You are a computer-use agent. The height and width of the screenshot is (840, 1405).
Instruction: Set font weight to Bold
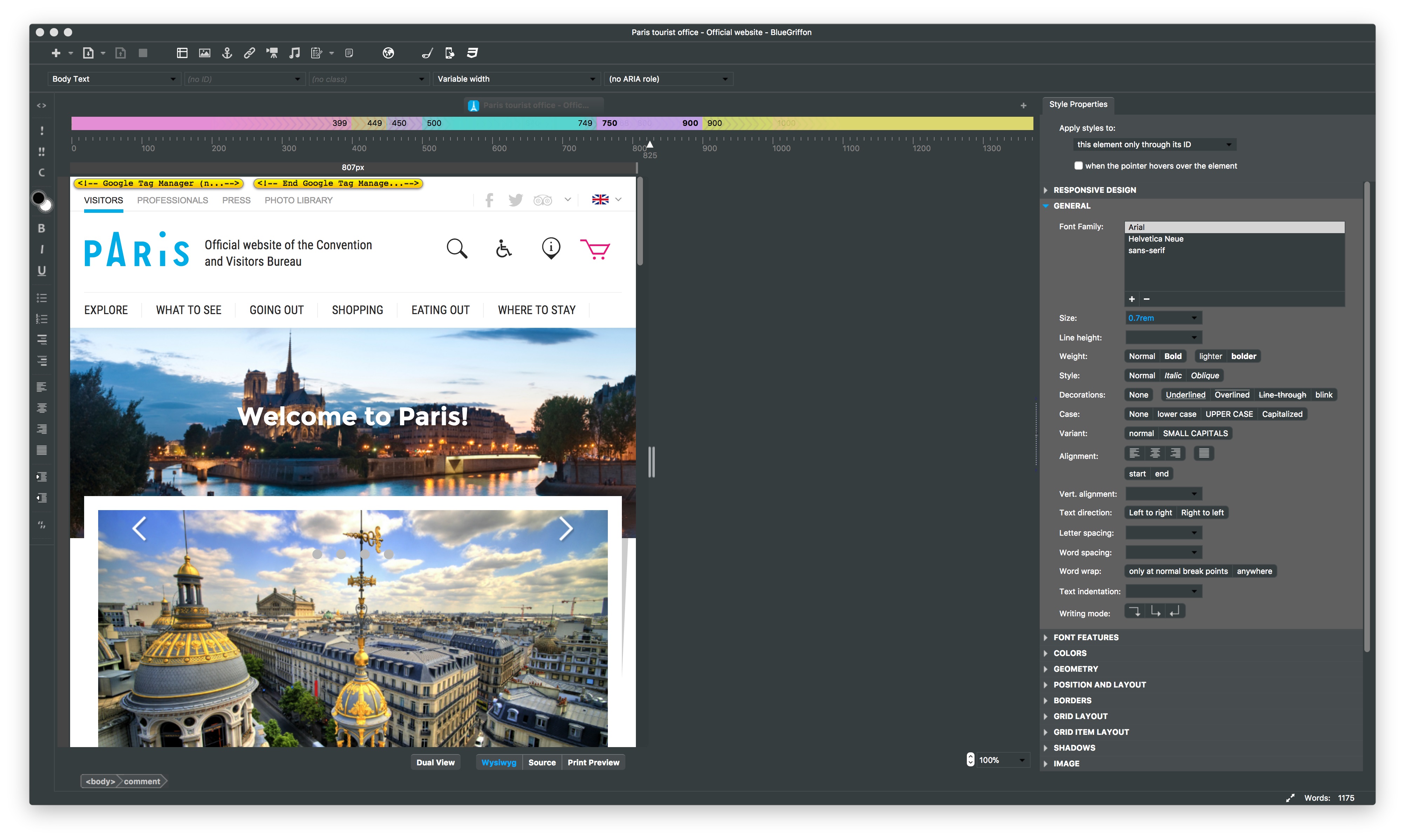coord(1173,356)
